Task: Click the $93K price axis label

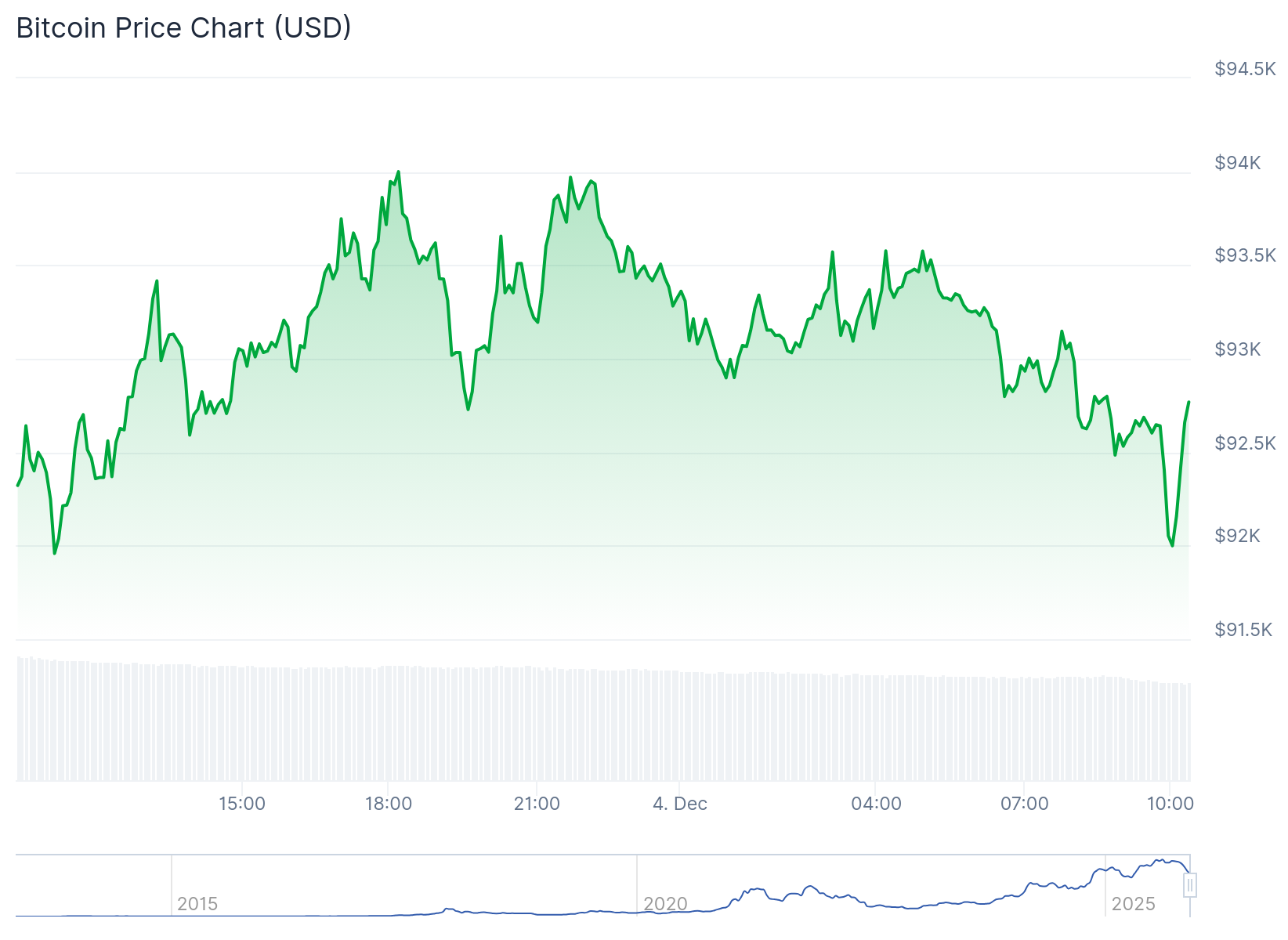Action: (x=1237, y=349)
